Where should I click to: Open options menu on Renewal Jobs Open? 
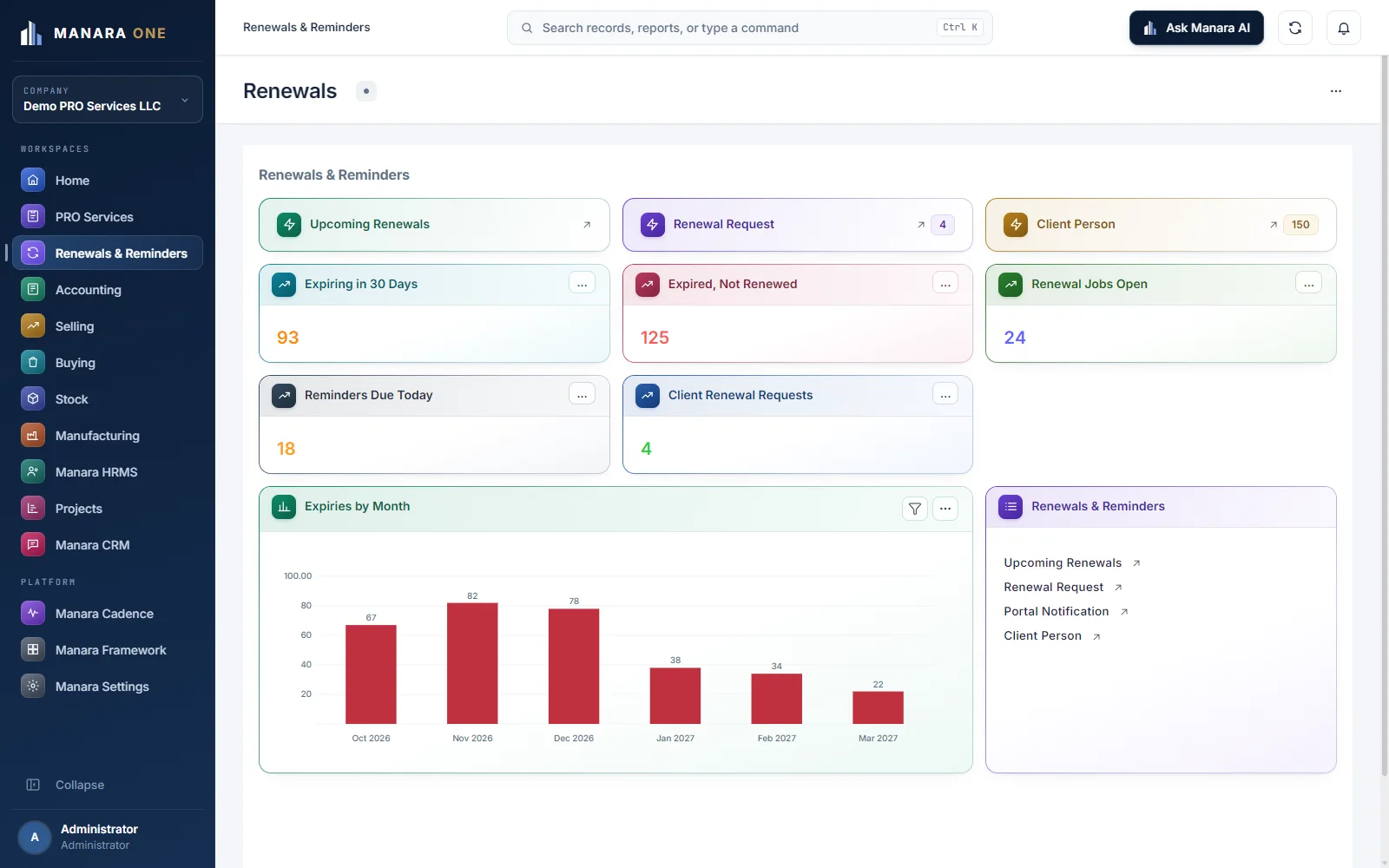[1308, 284]
